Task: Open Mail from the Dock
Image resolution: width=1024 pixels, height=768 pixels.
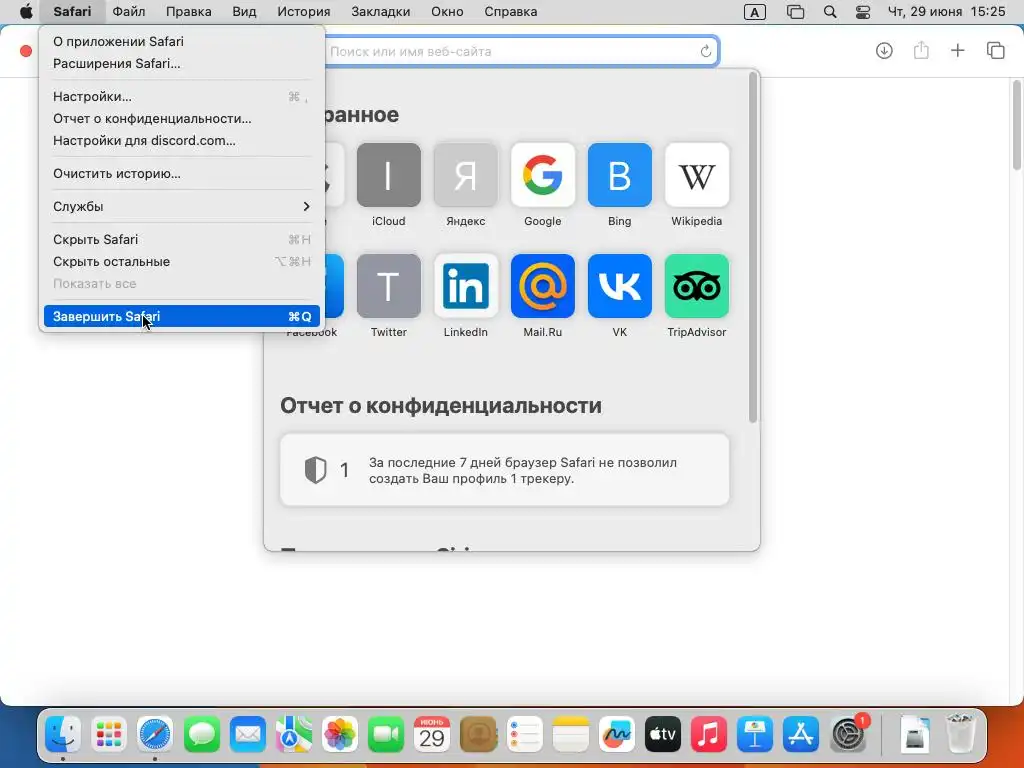Action: coord(248,734)
